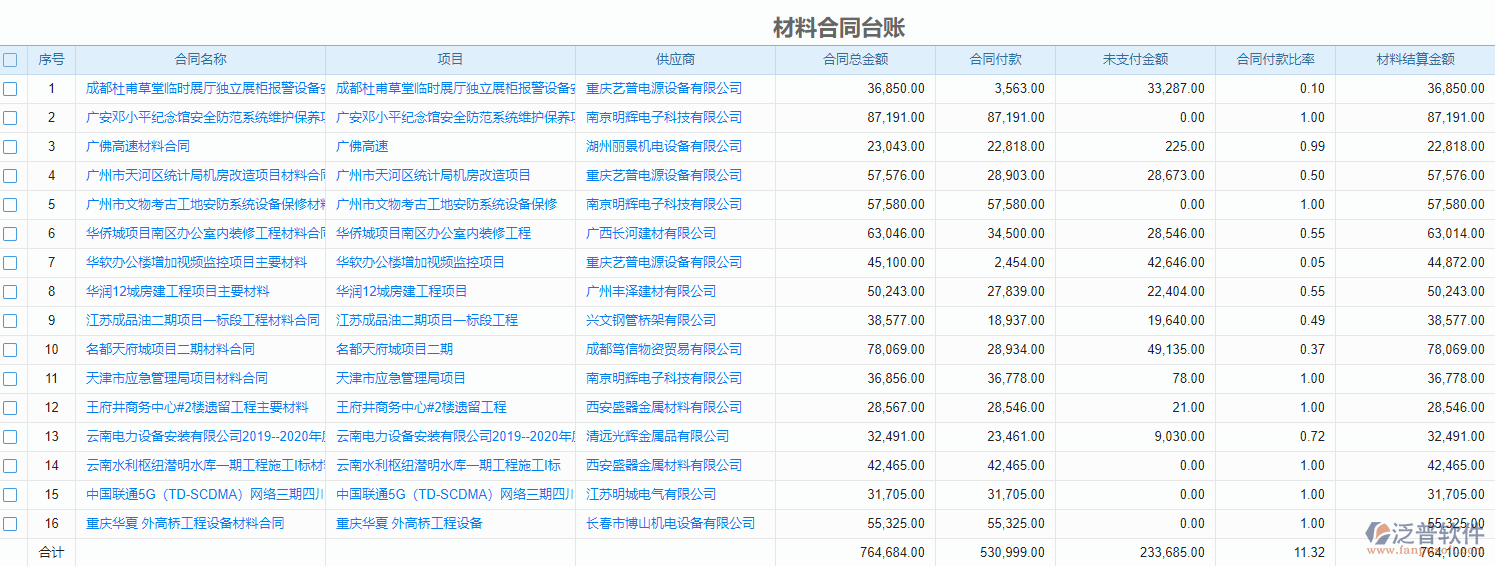Image resolution: width=1495 pixels, height=566 pixels.
Task: Open project 天津市应急管理局项目
Action: click(401, 379)
